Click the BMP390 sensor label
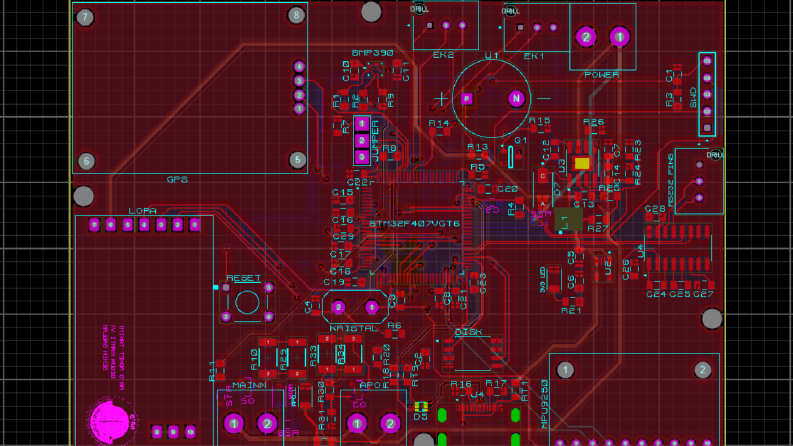The height and width of the screenshot is (446, 793). pos(373,53)
